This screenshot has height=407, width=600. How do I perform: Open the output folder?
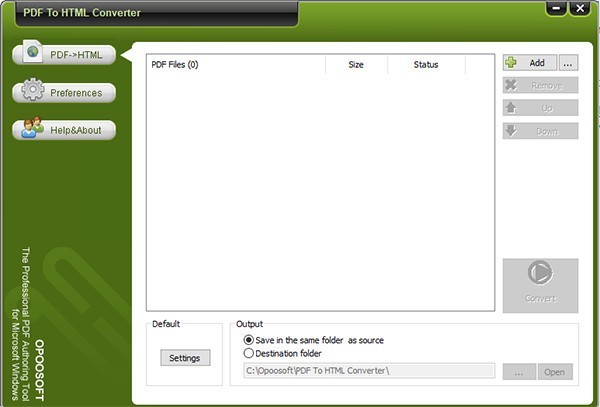tap(555, 372)
